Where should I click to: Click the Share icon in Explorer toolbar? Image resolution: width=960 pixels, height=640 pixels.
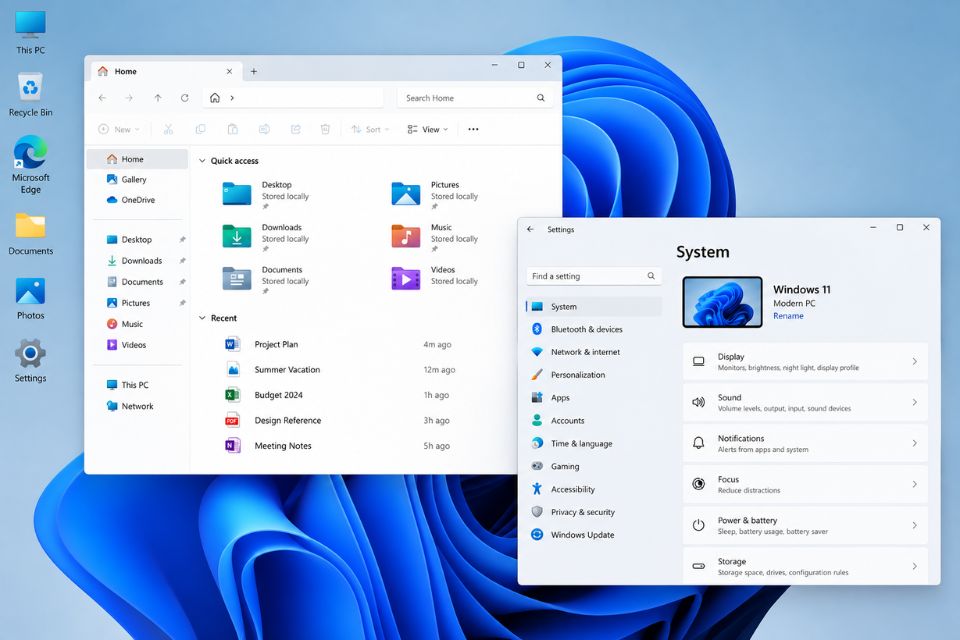click(296, 129)
